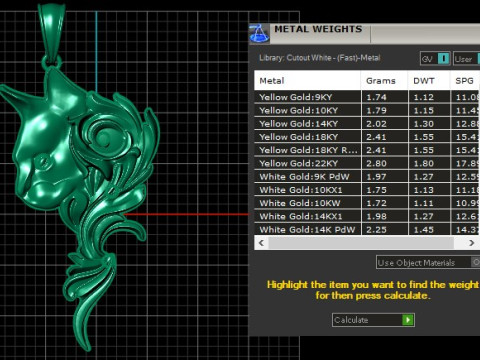
Task: Select the Yellow Gold:9KY row
Action: pyautogui.click(x=367, y=97)
